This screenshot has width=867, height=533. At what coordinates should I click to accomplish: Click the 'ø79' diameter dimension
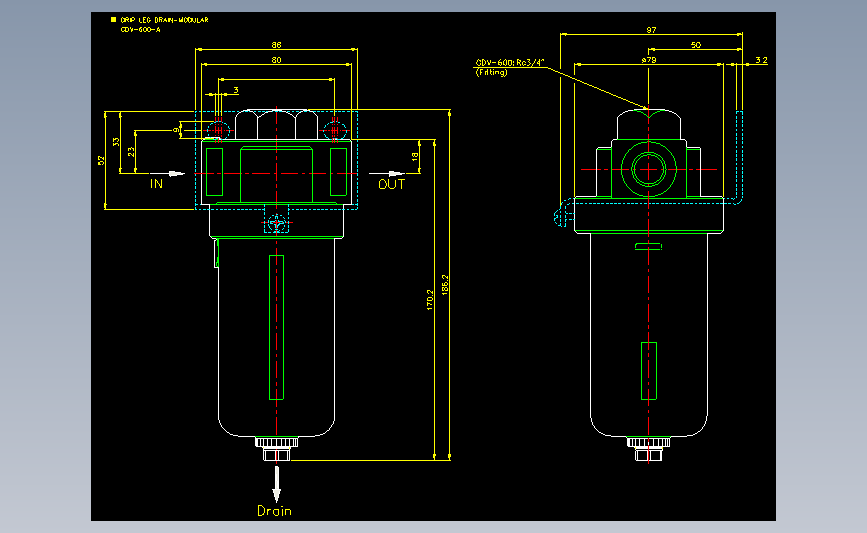(649, 60)
